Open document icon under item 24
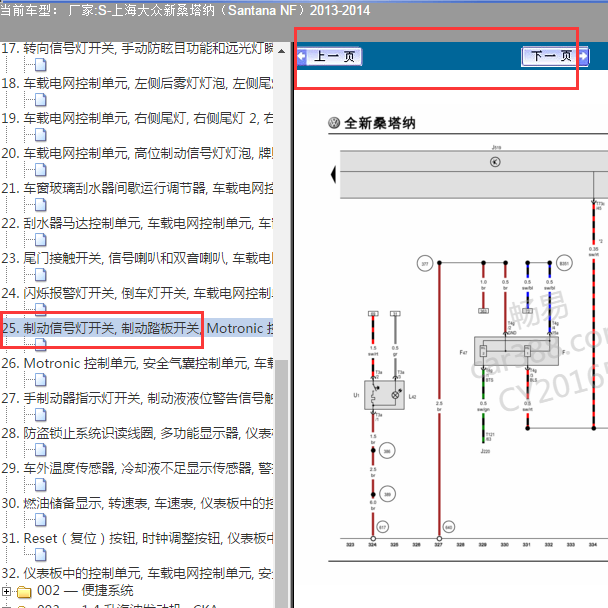 tap(40, 308)
